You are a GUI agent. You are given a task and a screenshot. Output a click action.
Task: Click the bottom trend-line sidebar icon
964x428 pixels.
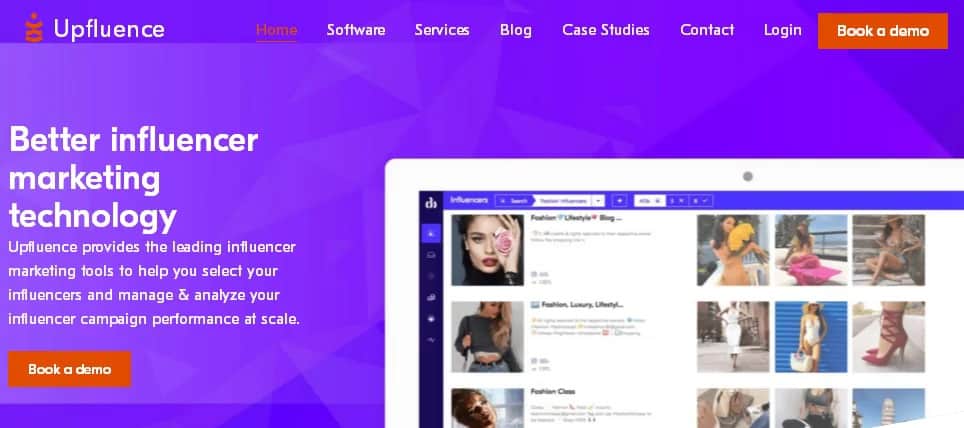tap(431, 339)
